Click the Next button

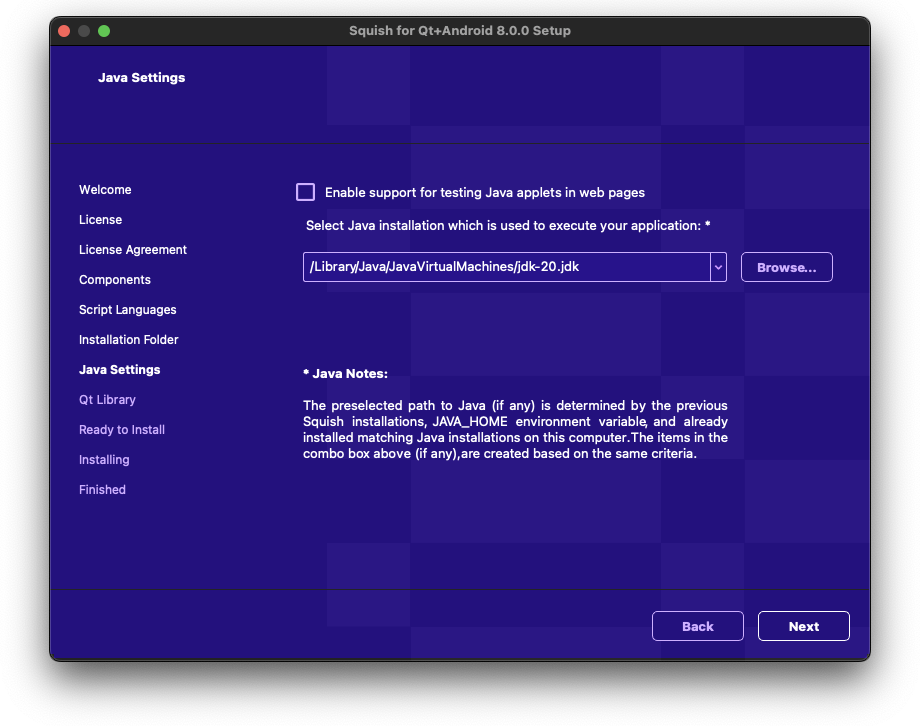pos(803,626)
